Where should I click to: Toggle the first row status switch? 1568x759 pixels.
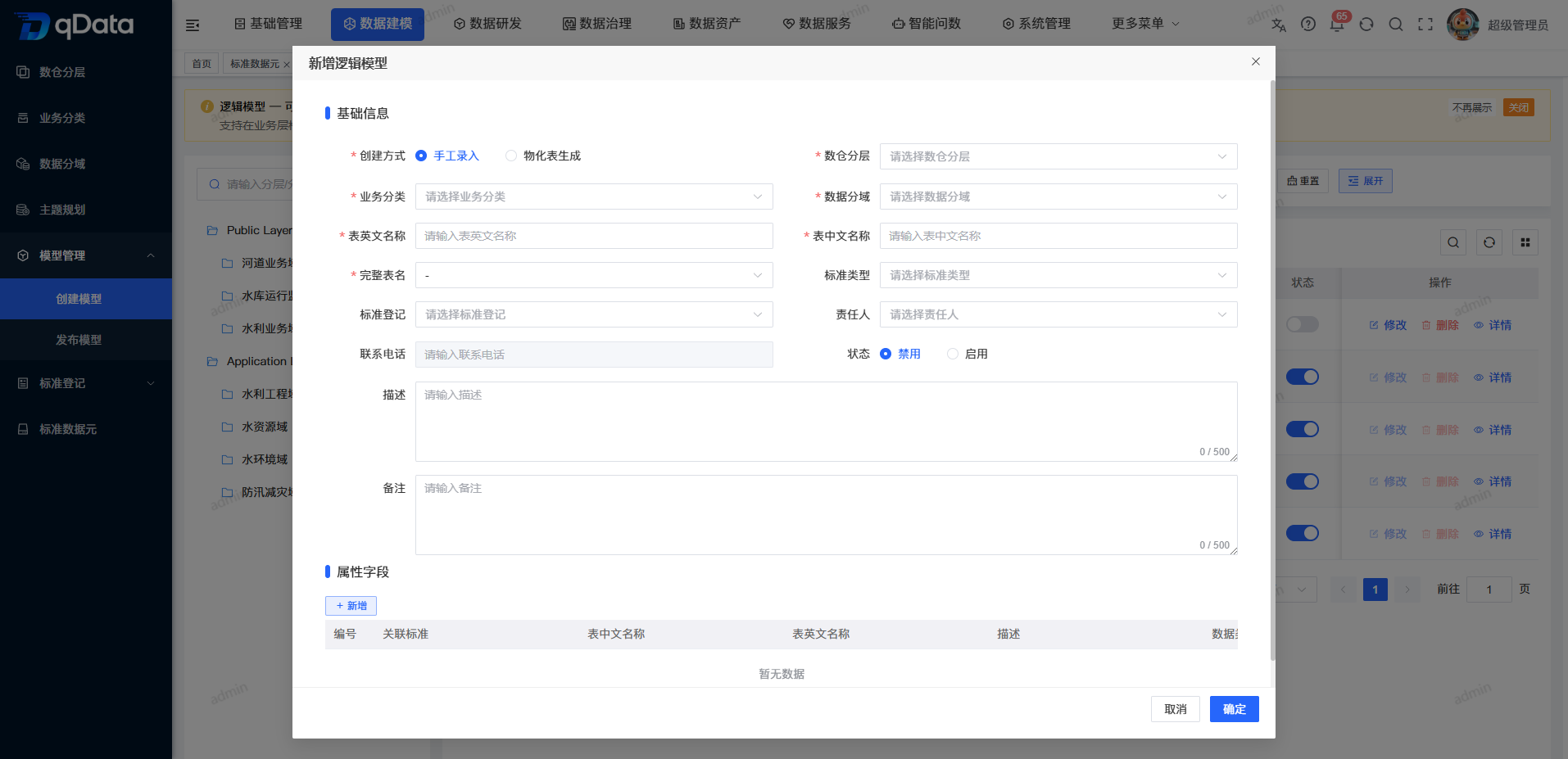pyautogui.click(x=1303, y=324)
